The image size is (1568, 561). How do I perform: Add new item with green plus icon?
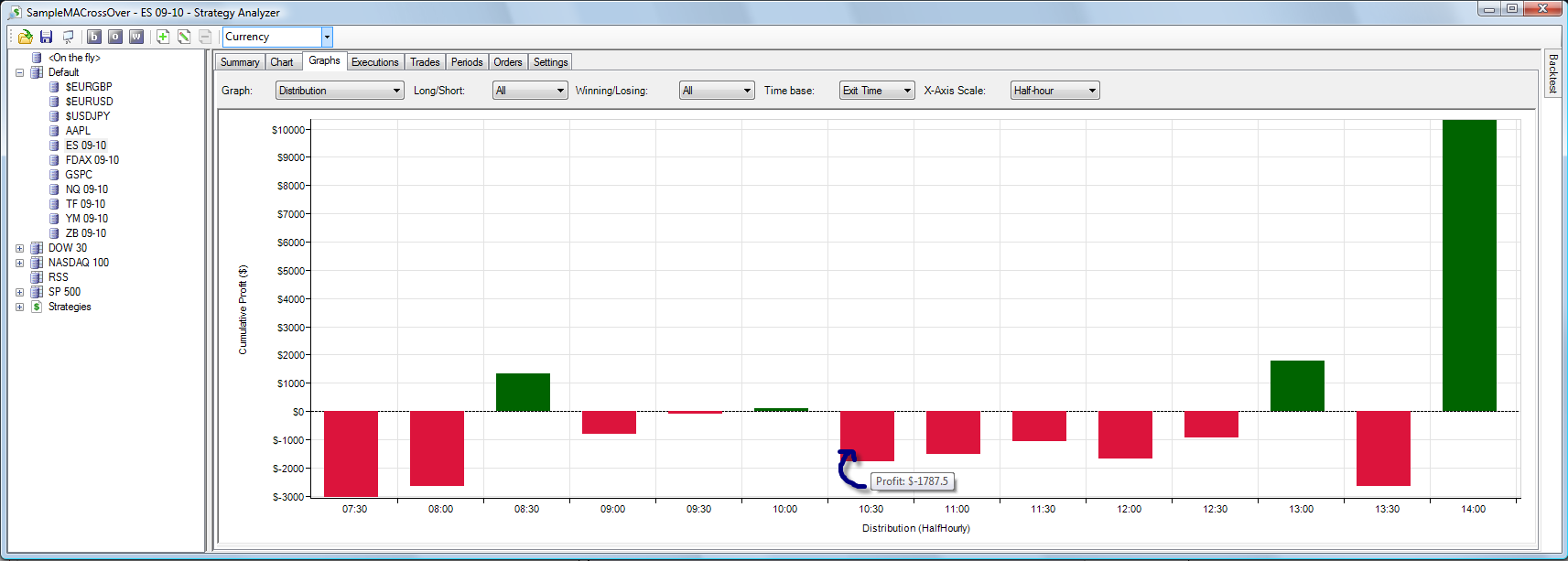pos(163,37)
